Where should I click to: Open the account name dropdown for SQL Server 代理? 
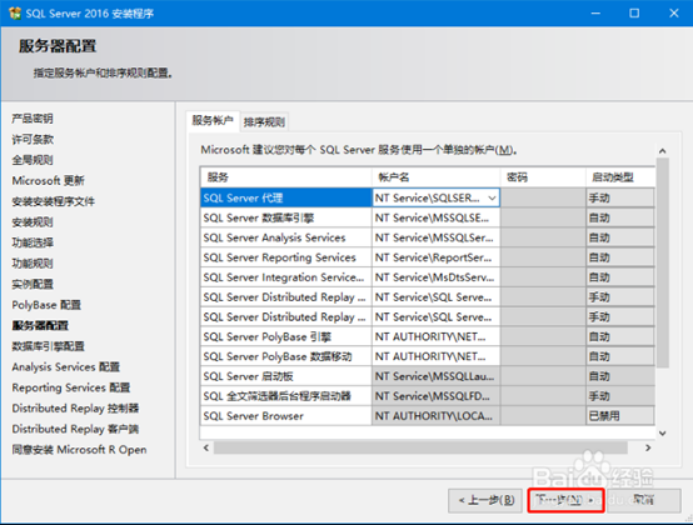pyautogui.click(x=492, y=198)
